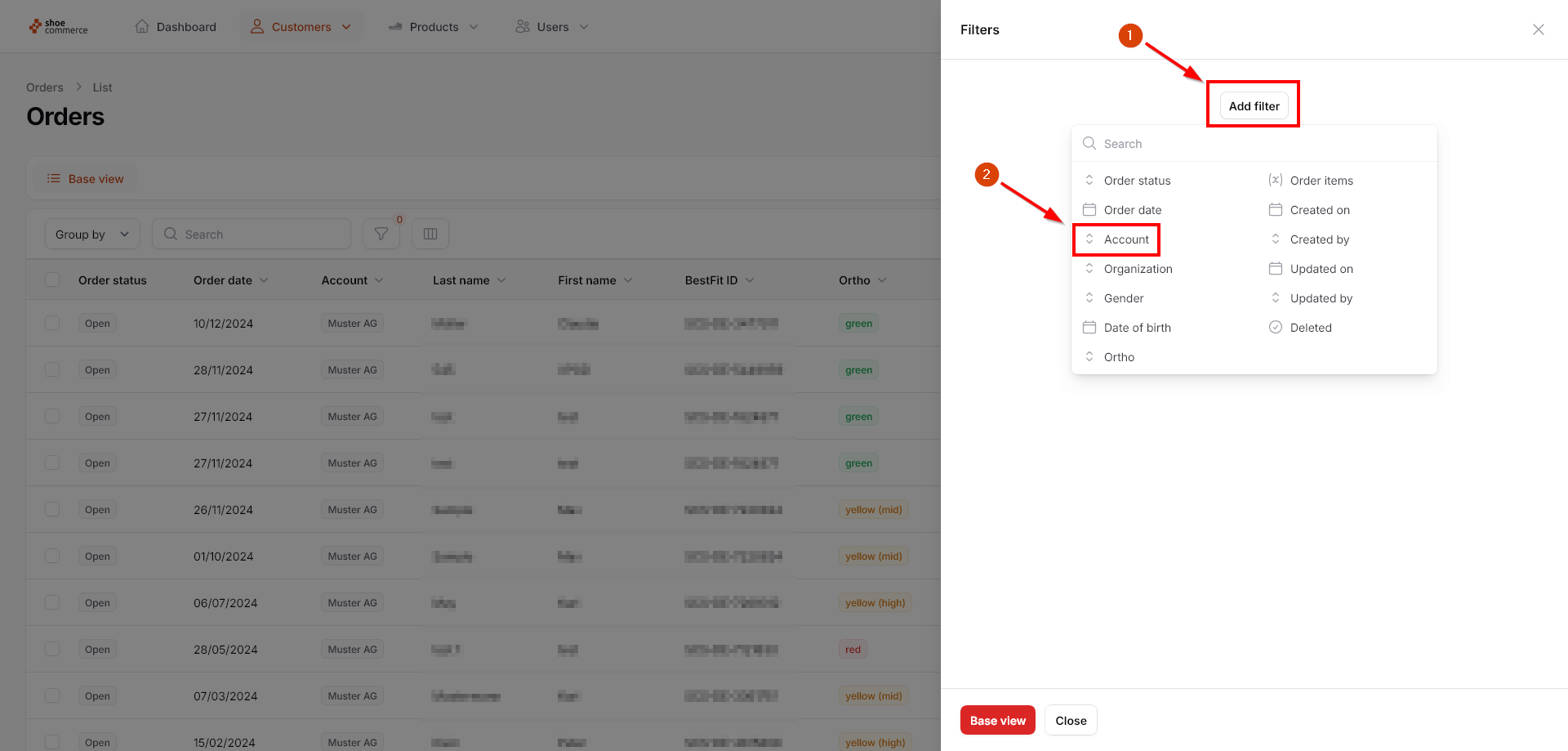
Task: Focus the orders table Search field
Action: pyautogui.click(x=252, y=234)
